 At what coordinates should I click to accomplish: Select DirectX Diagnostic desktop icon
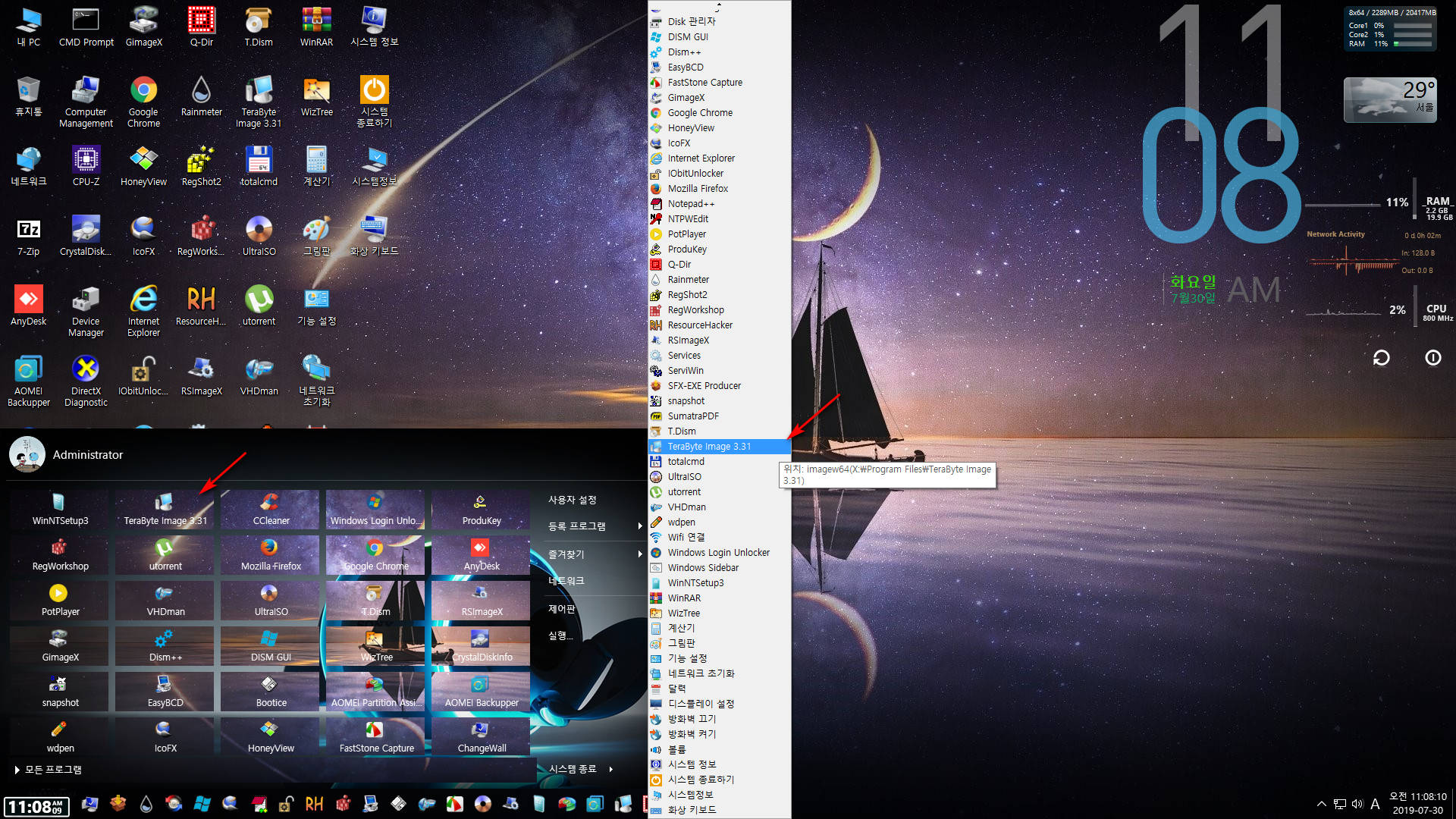(x=86, y=381)
